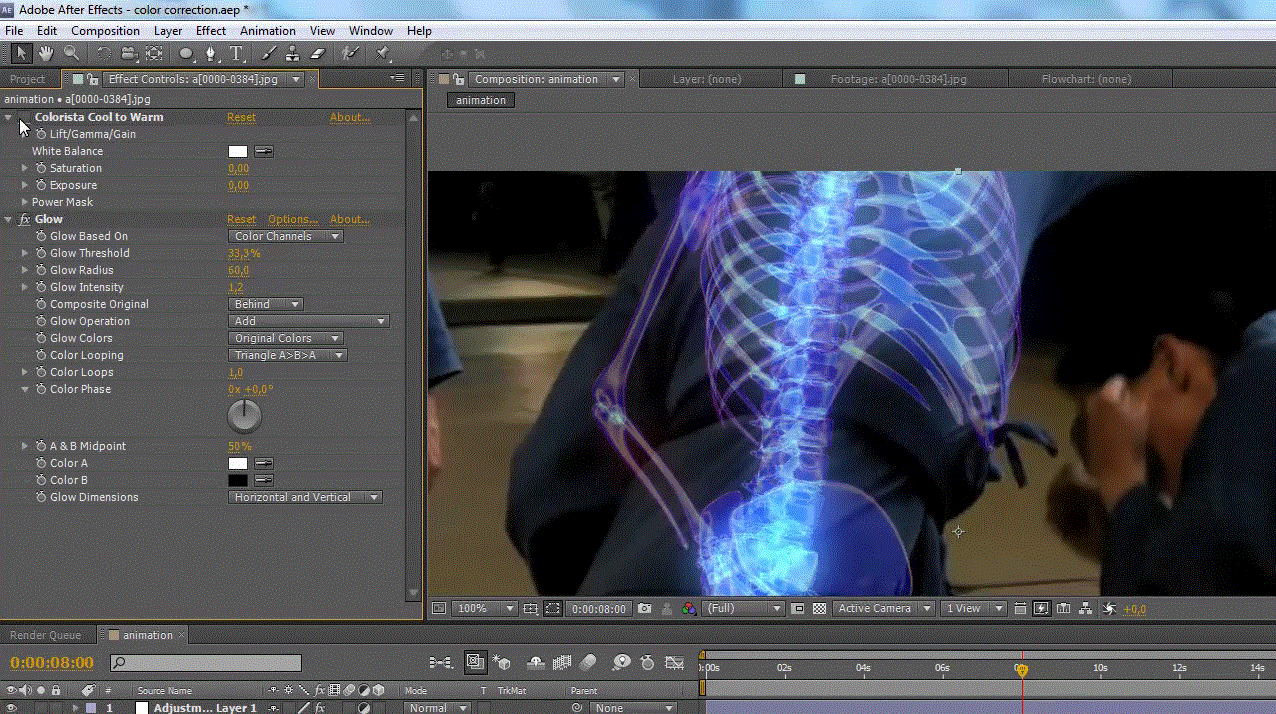Reset the Colorista Cool to Warm effect
This screenshot has width=1276, height=714.
pyautogui.click(x=241, y=117)
